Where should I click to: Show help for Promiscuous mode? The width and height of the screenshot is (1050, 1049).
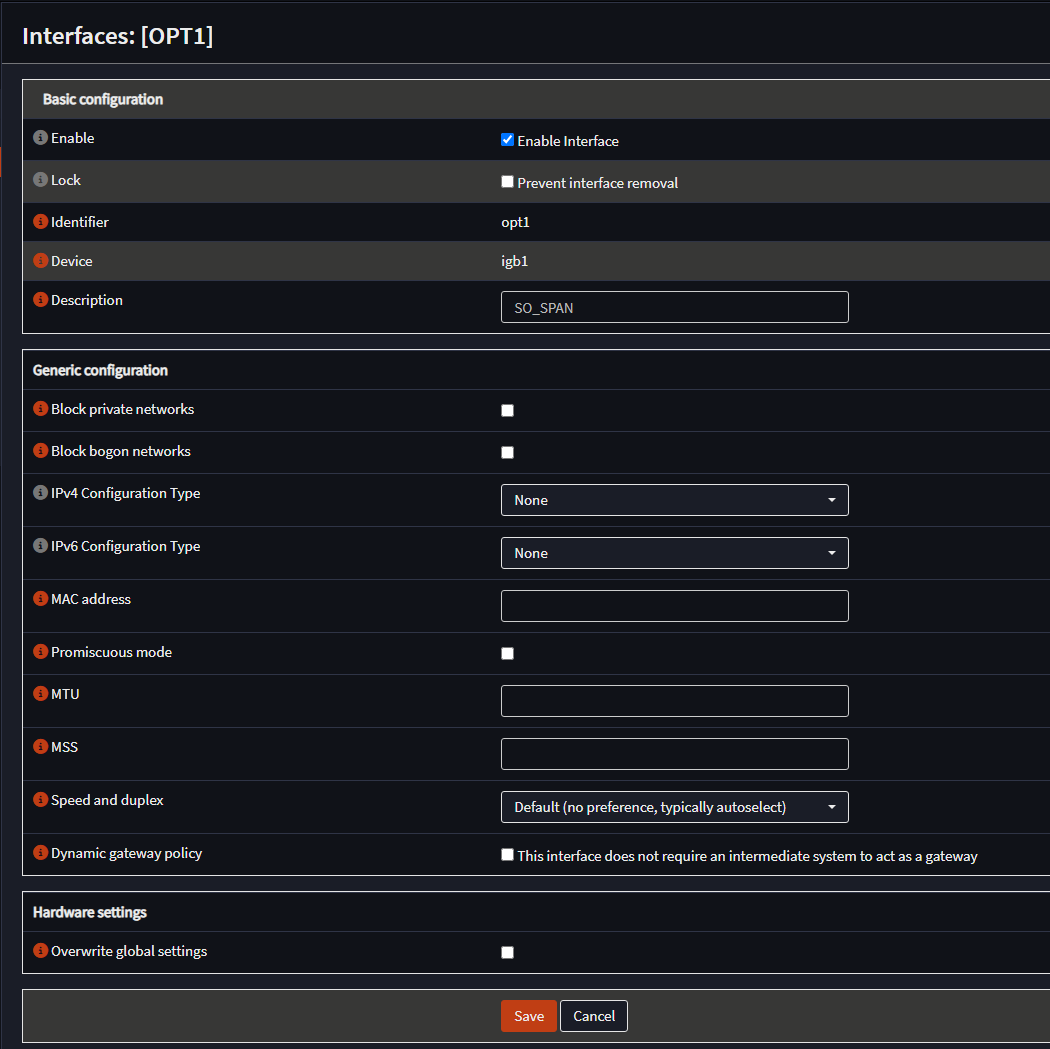coord(40,651)
